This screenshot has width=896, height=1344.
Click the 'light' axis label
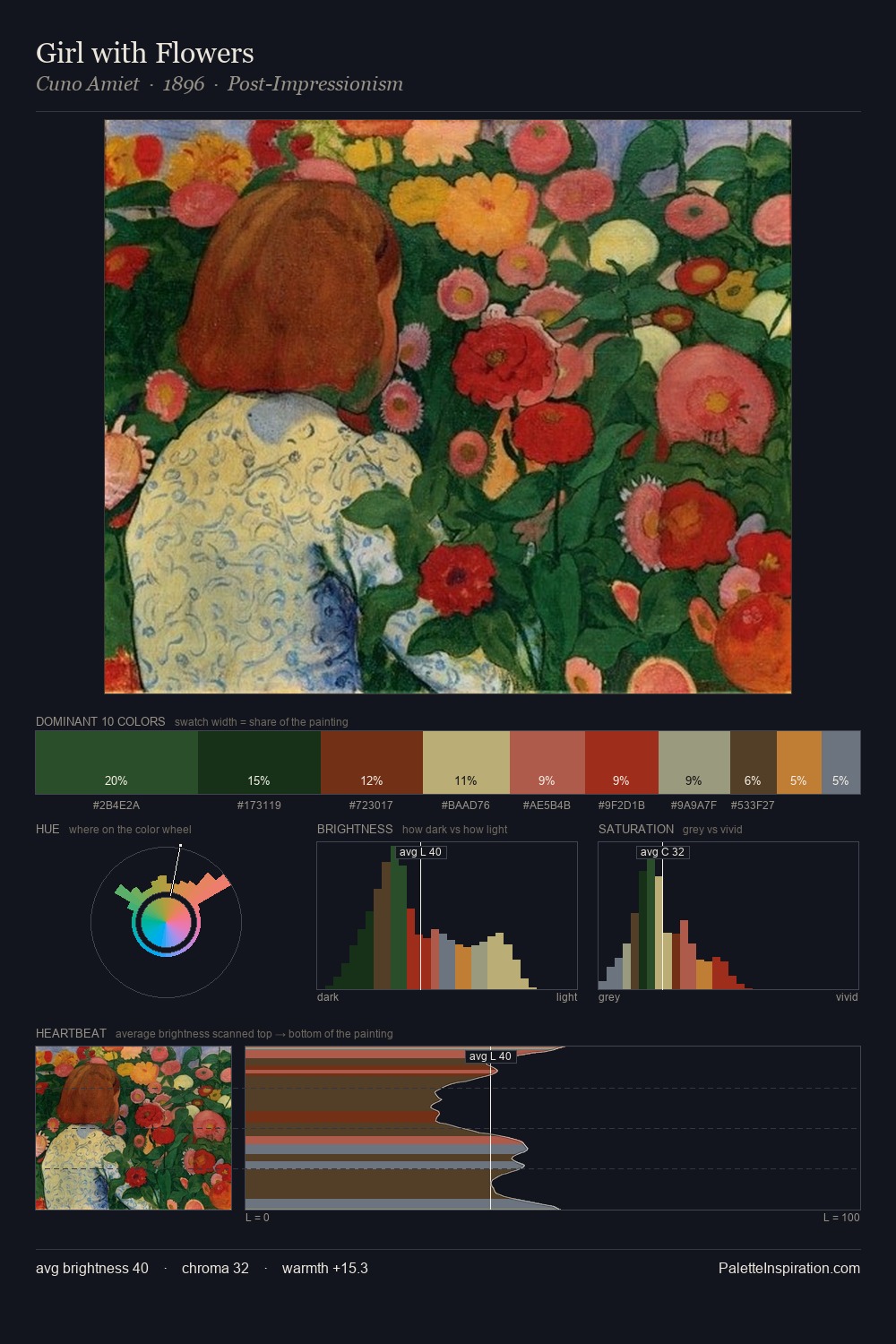pos(566,997)
